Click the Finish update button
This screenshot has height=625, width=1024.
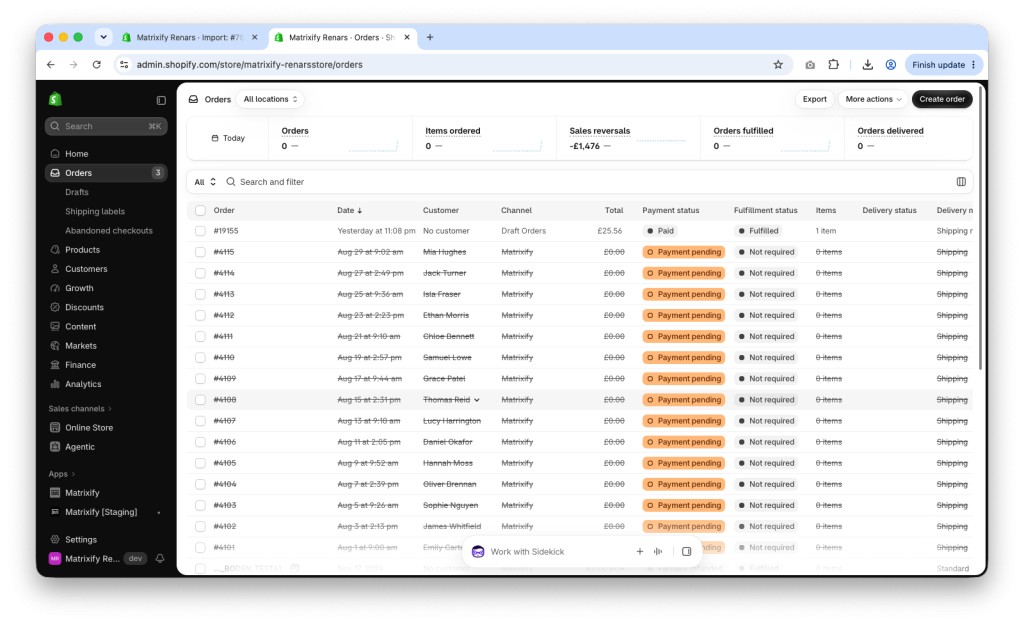point(944,65)
